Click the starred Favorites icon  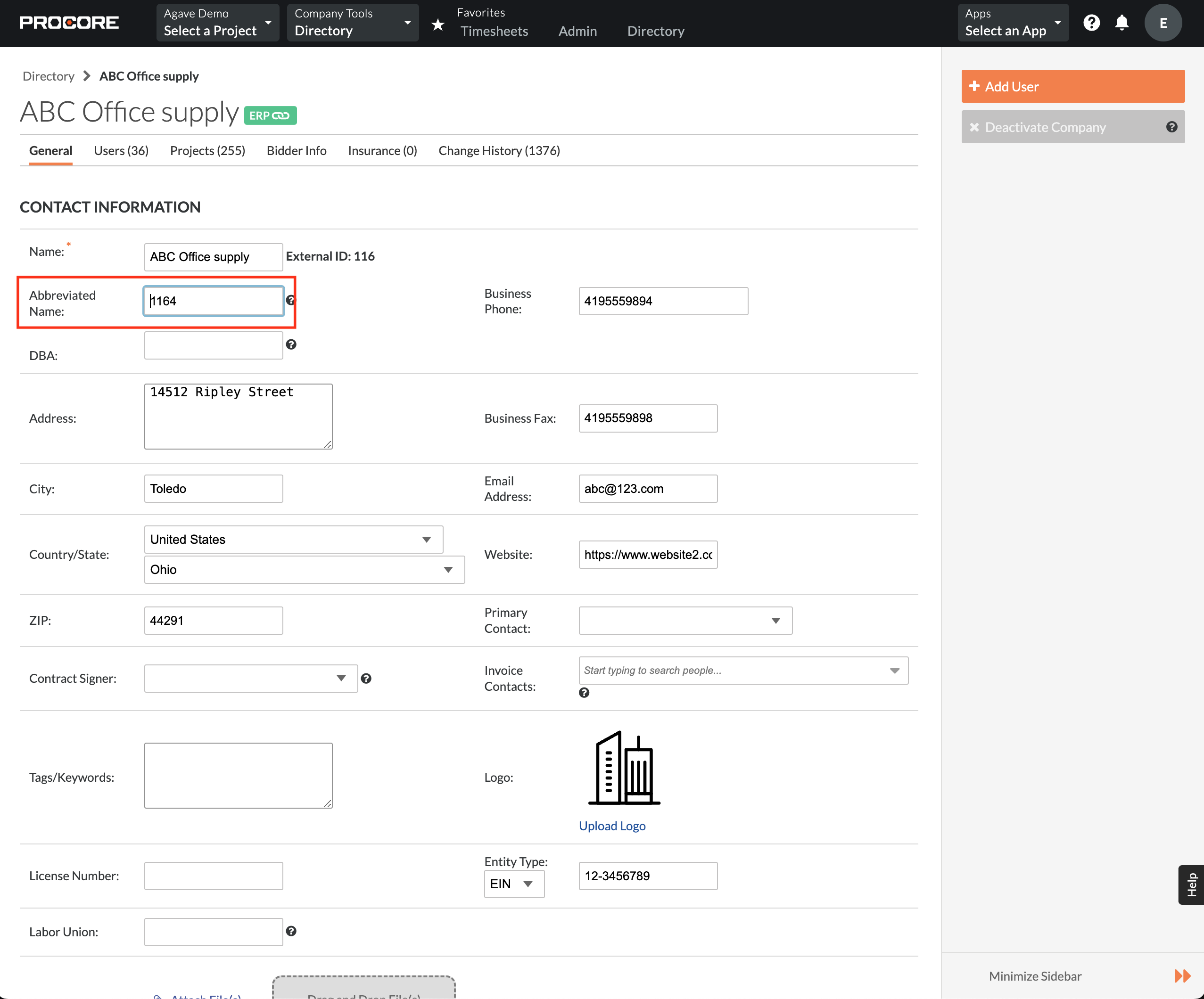436,23
